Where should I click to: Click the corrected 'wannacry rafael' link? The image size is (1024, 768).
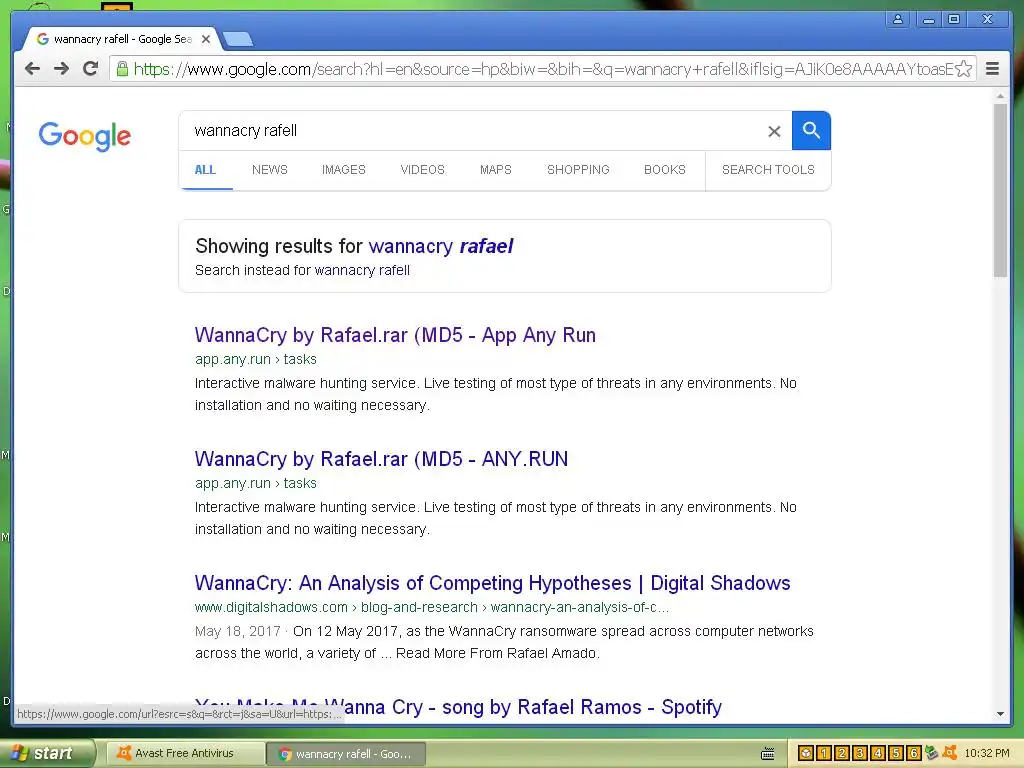[441, 246]
